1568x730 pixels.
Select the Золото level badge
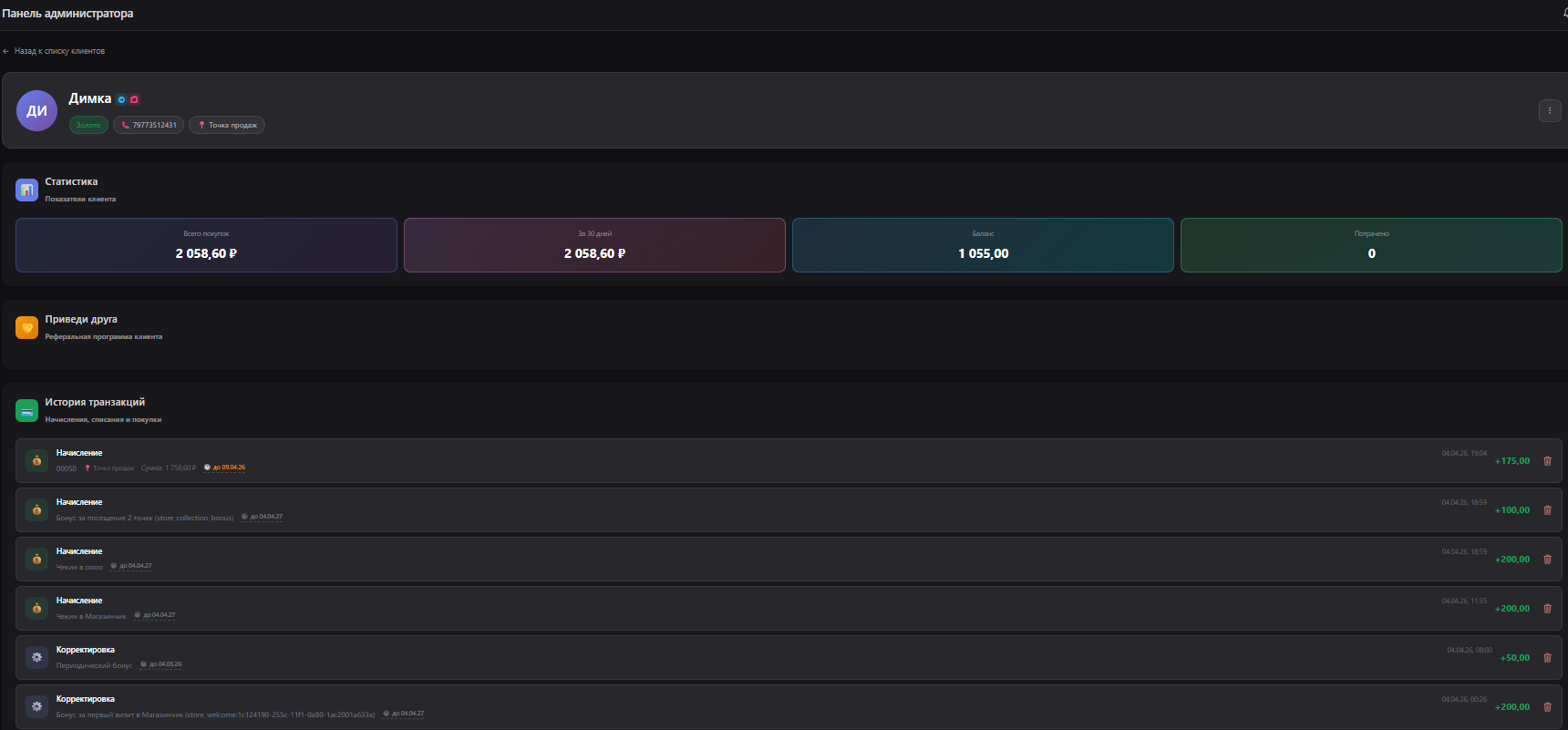[88, 125]
